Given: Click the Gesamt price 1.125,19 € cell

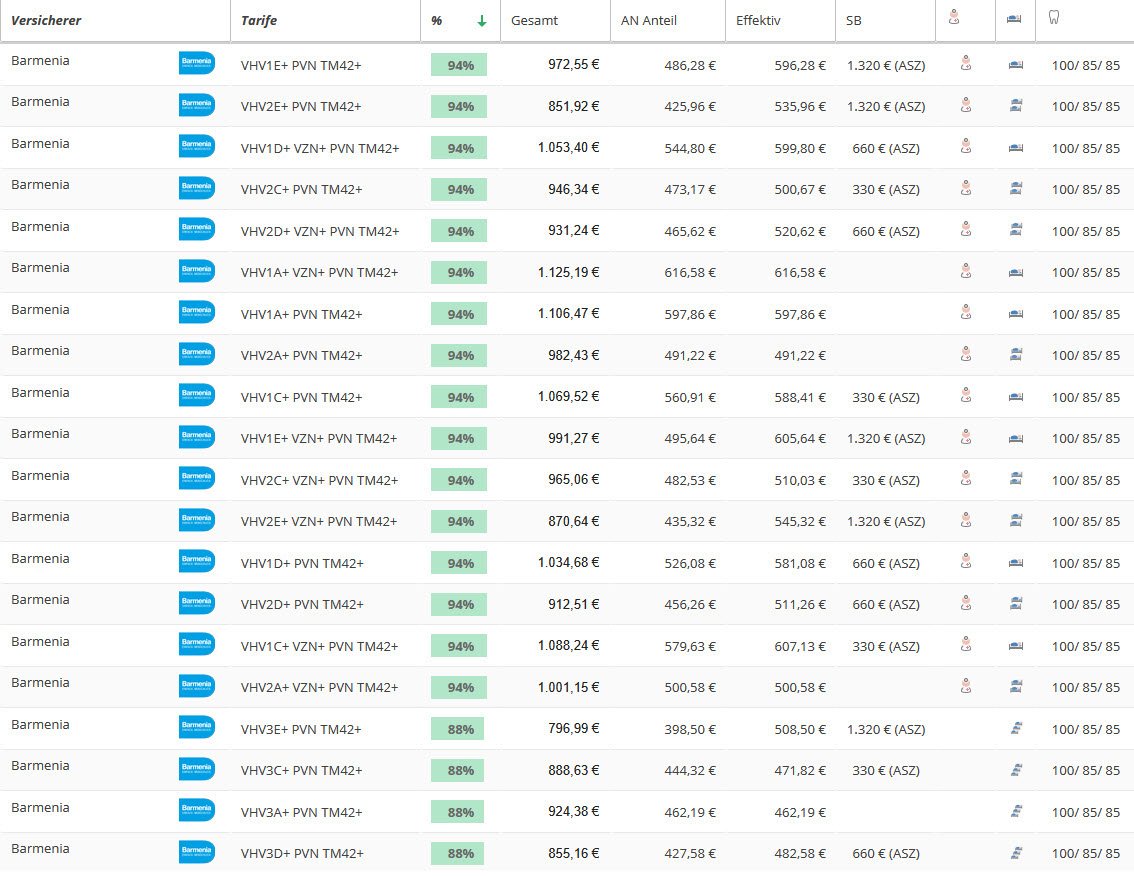Looking at the screenshot, I should [568, 272].
